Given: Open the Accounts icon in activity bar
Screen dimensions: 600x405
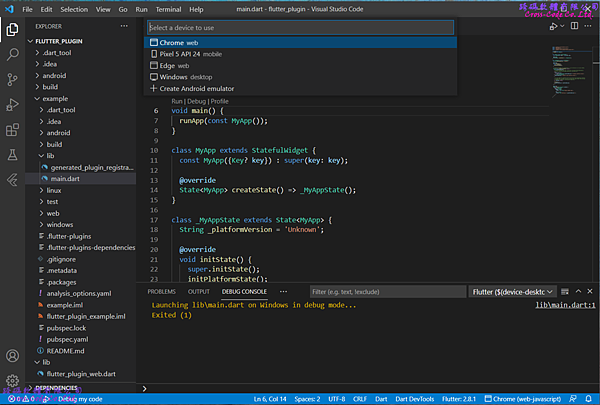Looking at the screenshot, I should (12, 355).
